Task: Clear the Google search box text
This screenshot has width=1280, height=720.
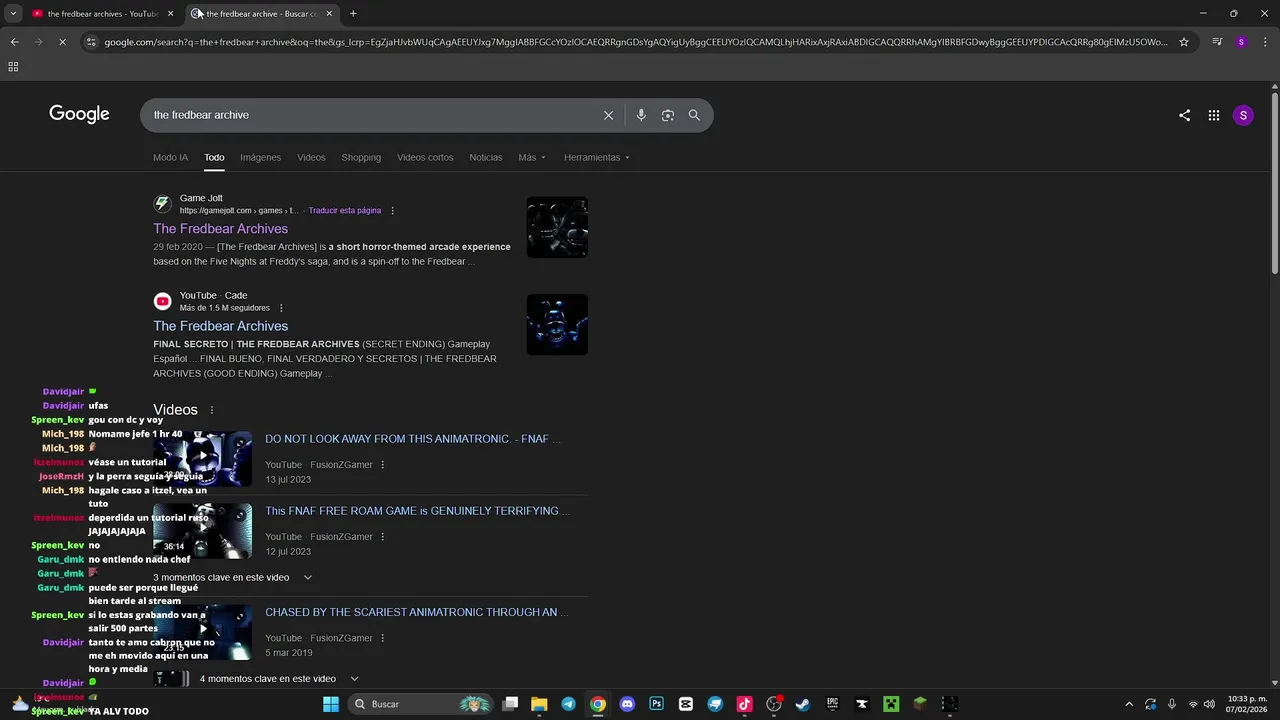Action: (x=608, y=115)
